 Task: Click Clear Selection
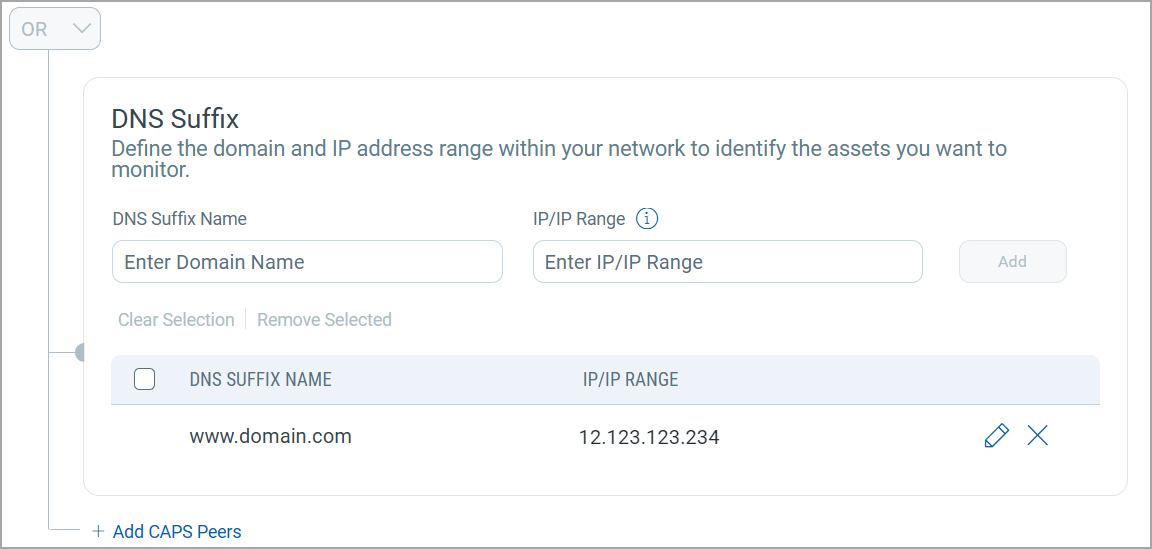click(x=176, y=320)
